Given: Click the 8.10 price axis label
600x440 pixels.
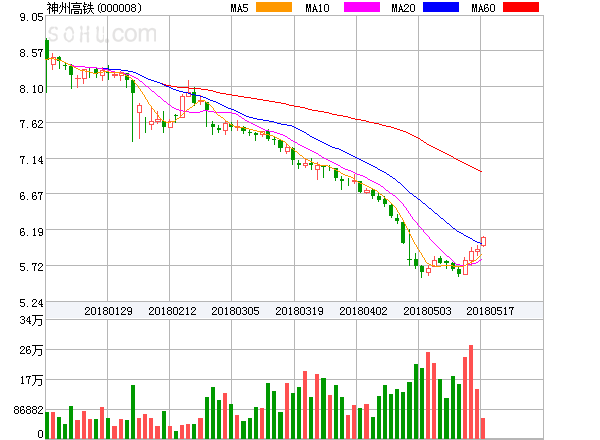Looking at the screenshot, I should tap(31, 89).
